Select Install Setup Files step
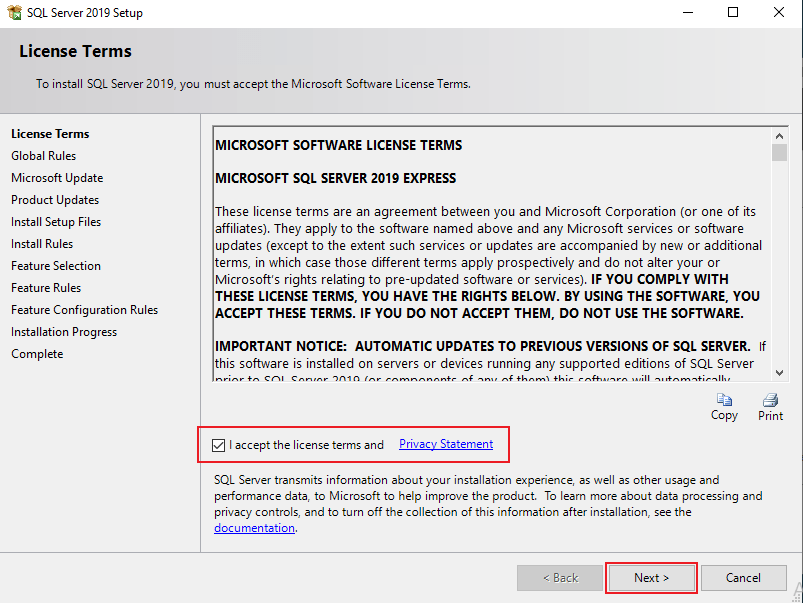 pyautogui.click(x=56, y=222)
